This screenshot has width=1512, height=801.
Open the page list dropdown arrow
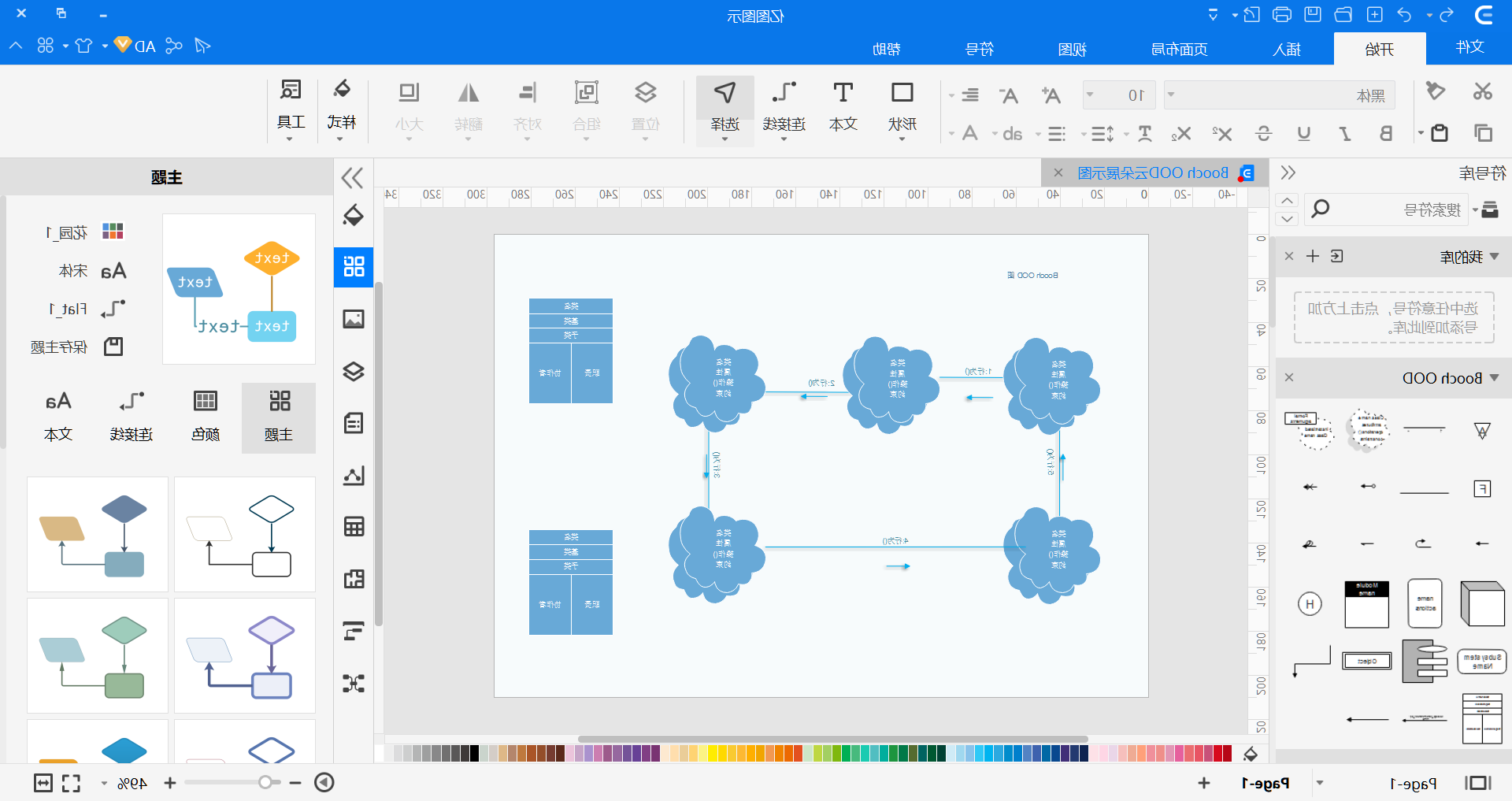[1320, 783]
